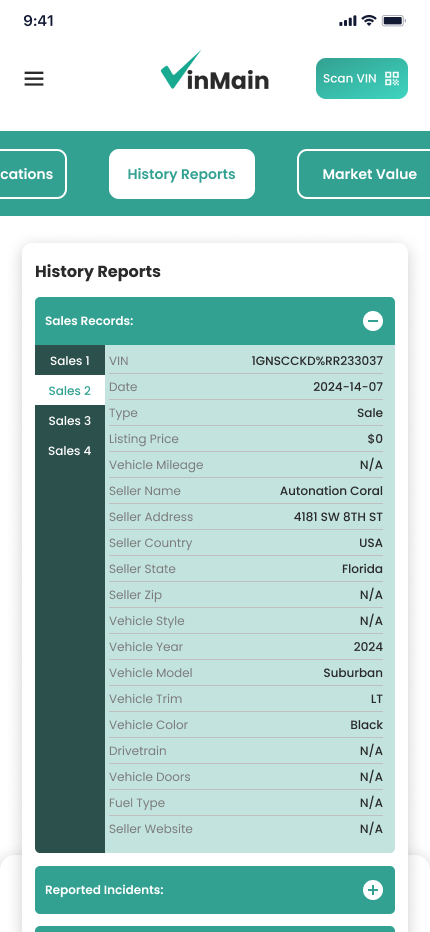430x932 pixels.
Task: Tap the 9:41 clock
Action: [x=39, y=21]
